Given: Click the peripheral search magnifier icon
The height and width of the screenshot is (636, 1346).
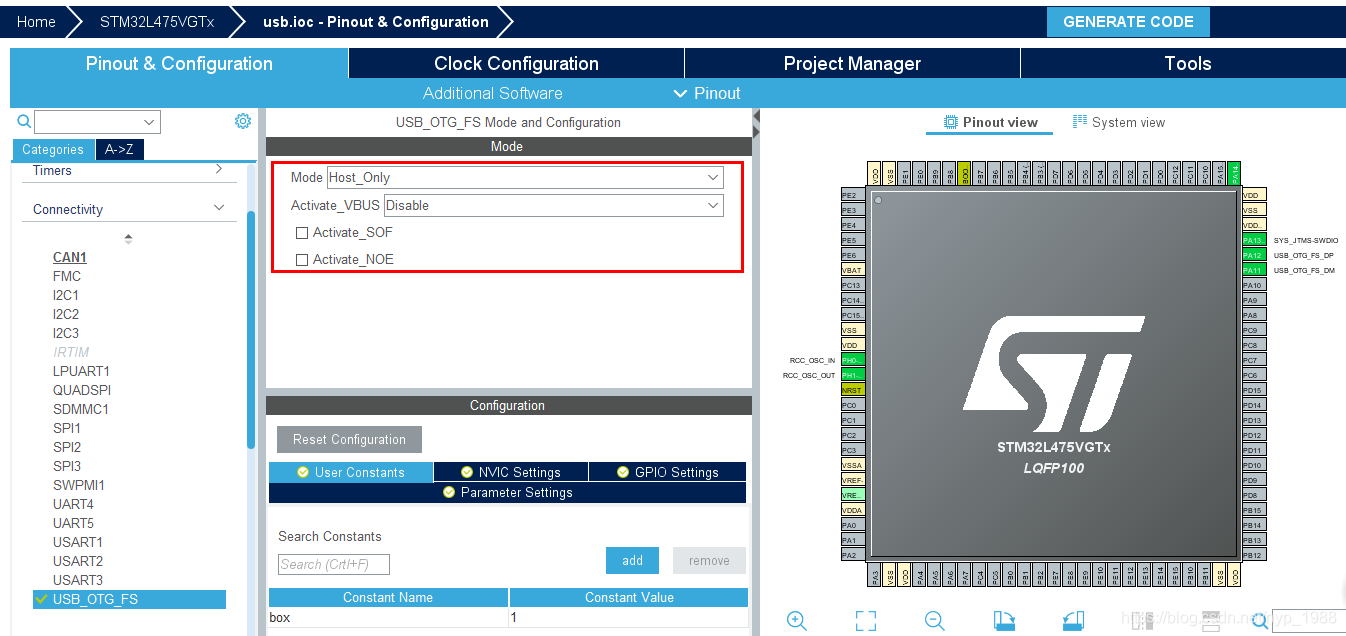Looking at the screenshot, I should [x=24, y=122].
